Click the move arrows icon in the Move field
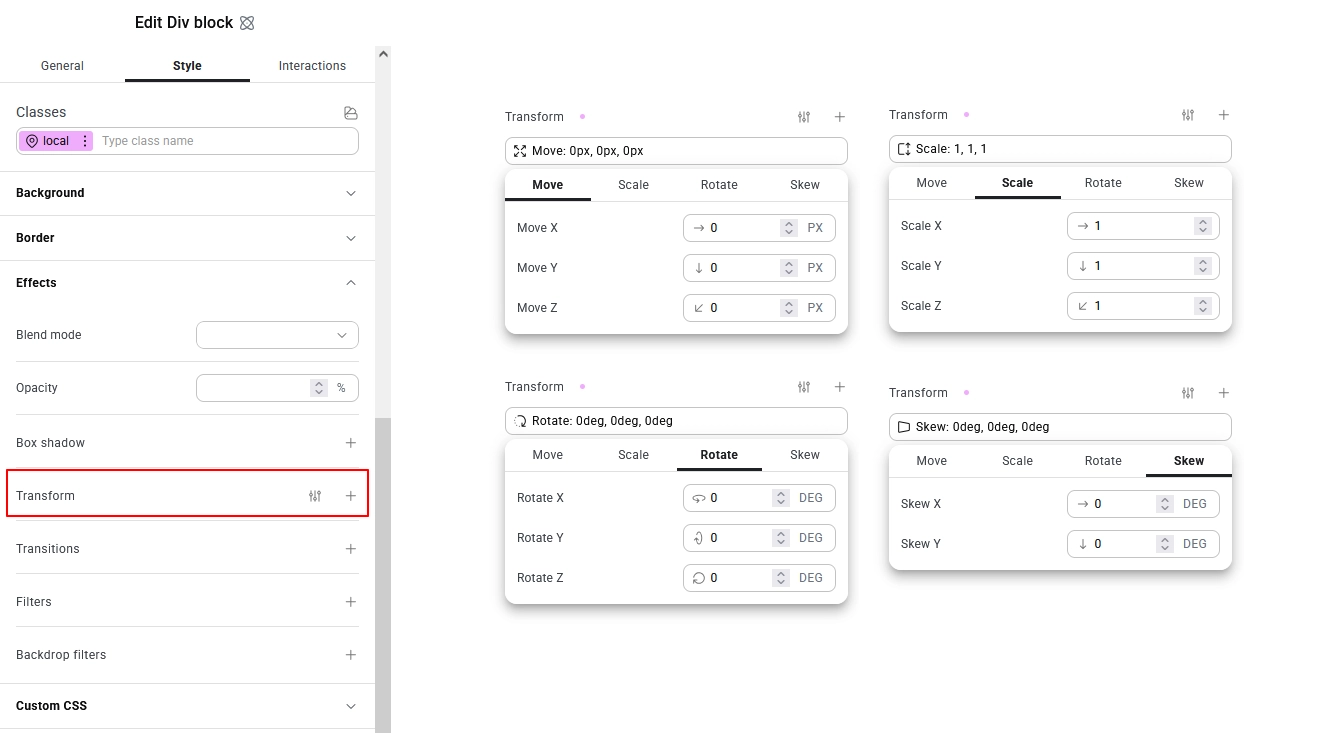Screen dimensions: 1341x733 [520, 150]
